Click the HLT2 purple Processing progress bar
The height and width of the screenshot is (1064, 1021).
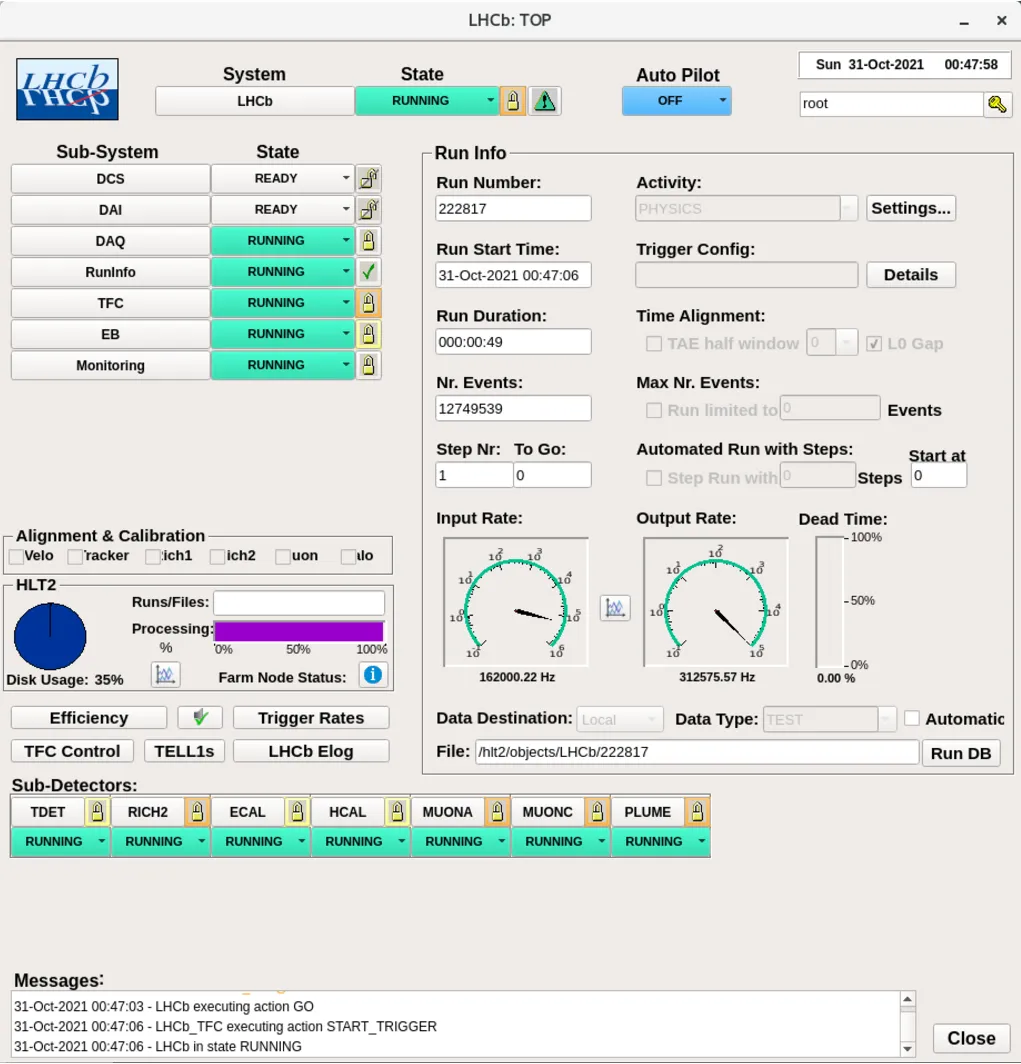(298, 631)
